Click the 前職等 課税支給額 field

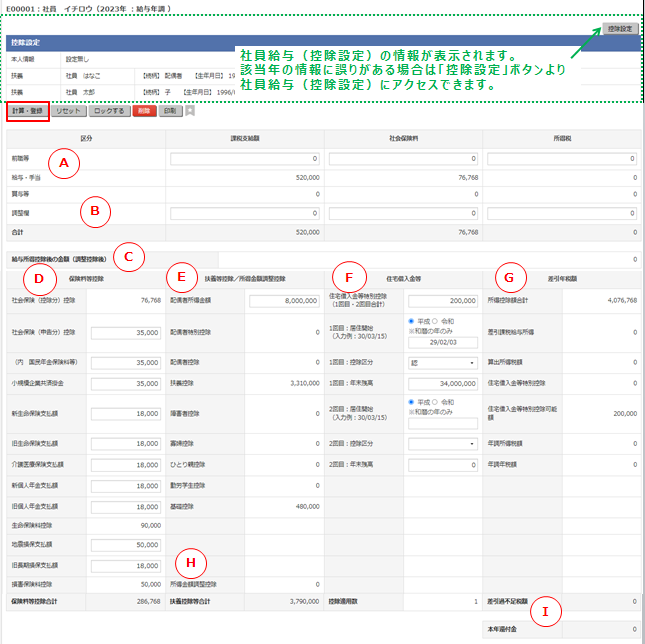[x=246, y=158]
